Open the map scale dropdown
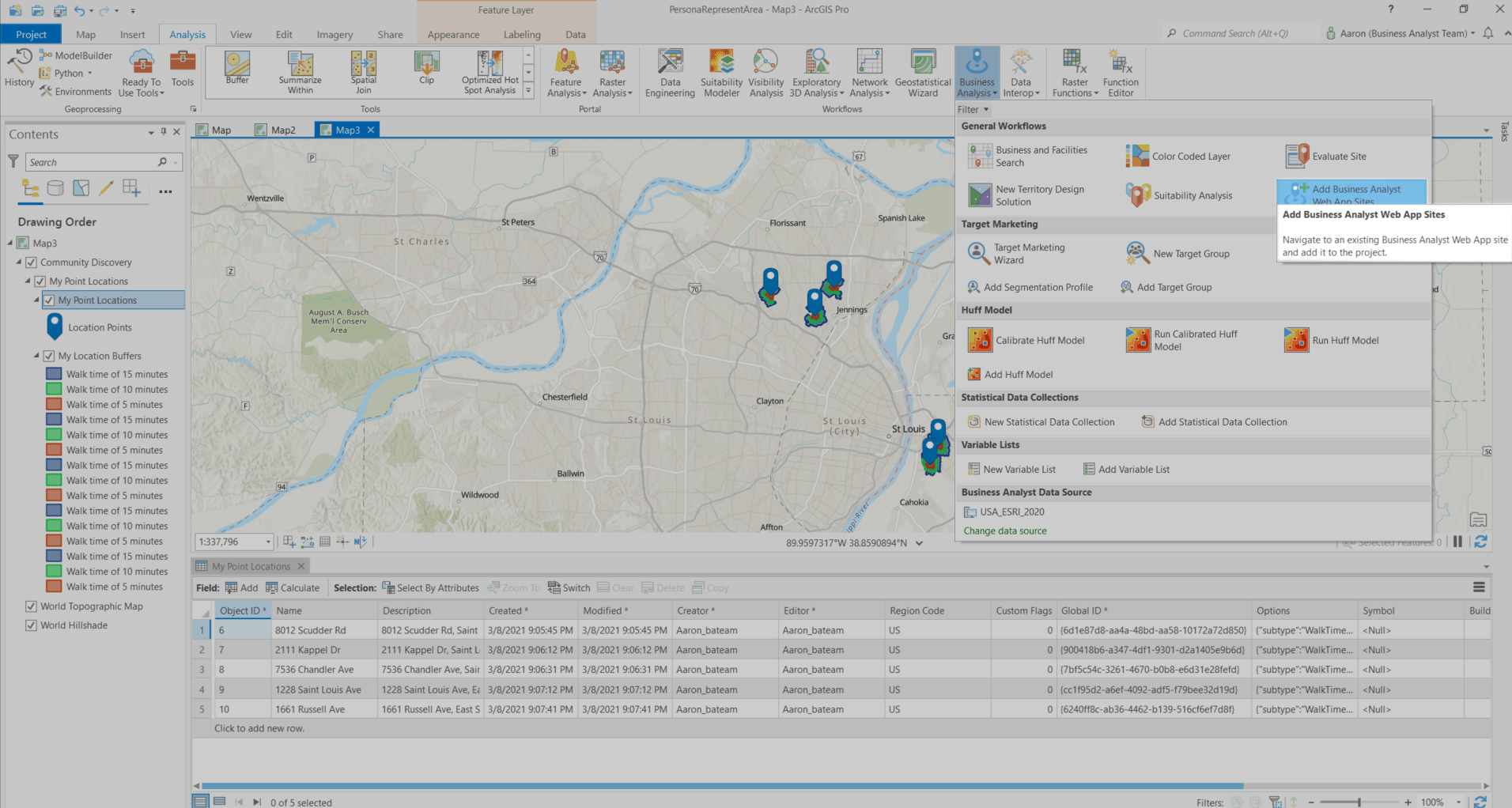This screenshot has width=1512, height=808. 266,542
